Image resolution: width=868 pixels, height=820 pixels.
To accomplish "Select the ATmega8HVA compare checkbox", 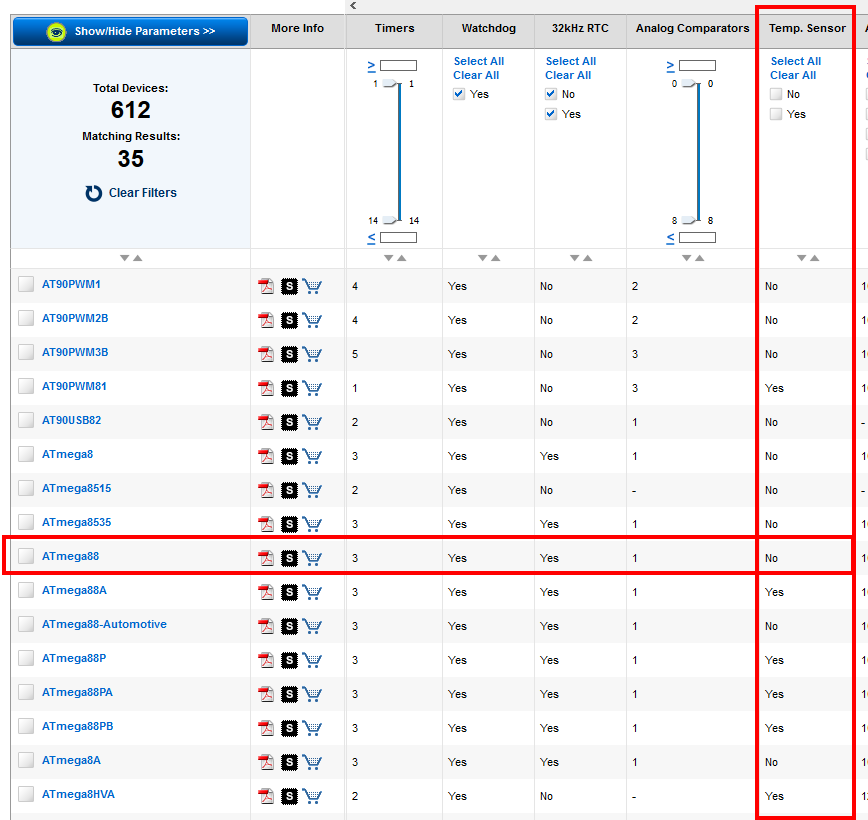I will point(26,794).
